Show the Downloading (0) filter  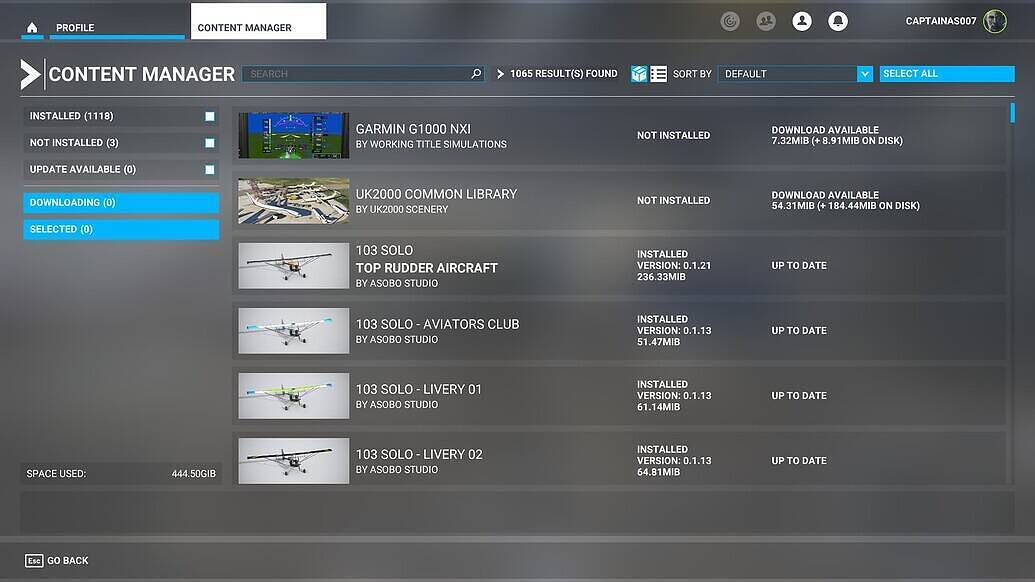pos(121,203)
